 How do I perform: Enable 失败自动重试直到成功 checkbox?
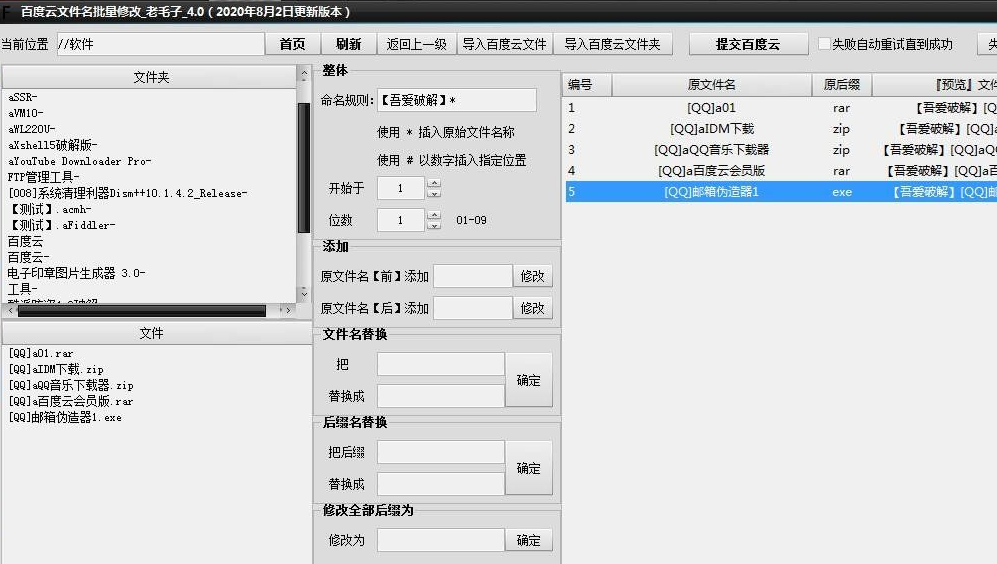[x=824, y=44]
